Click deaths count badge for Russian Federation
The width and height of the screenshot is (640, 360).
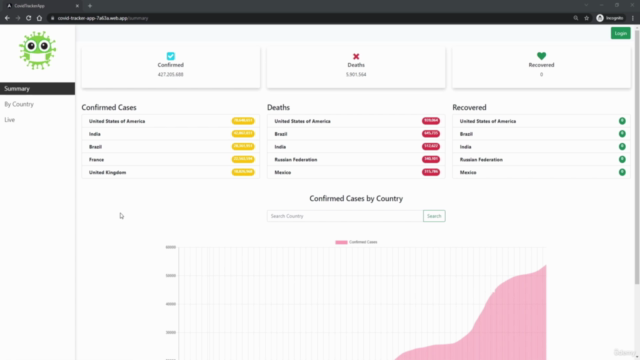pos(431,159)
